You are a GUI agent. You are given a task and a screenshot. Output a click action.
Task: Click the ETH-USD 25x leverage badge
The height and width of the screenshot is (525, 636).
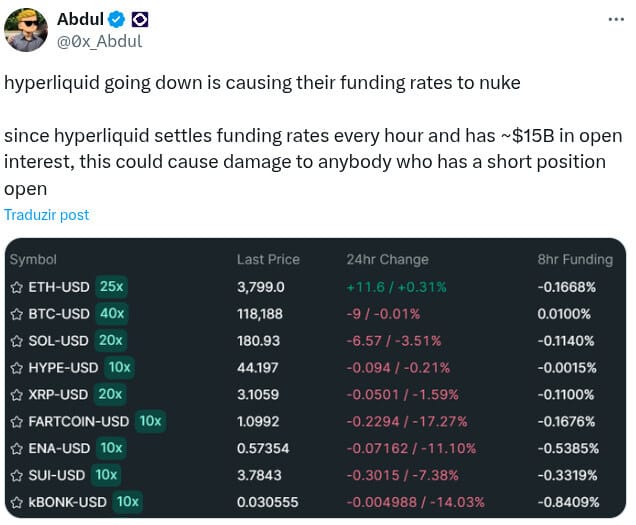tap(112, 286)
